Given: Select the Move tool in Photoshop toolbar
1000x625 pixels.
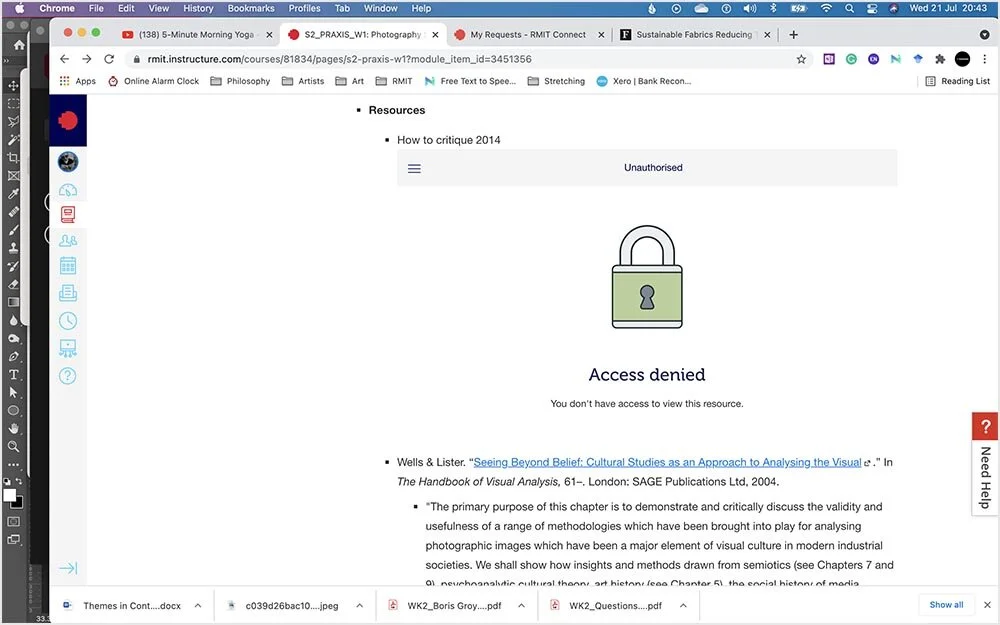Looking at the screenshot, I should tap(13, 85).
